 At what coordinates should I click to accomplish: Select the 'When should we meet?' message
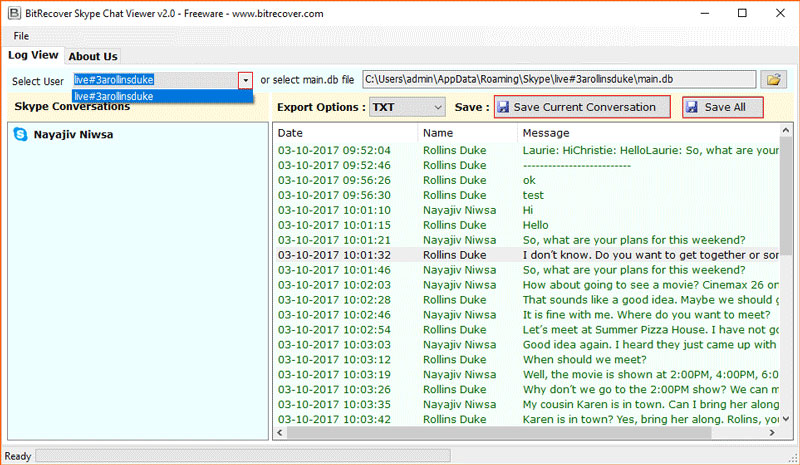(x=527, y=359)
